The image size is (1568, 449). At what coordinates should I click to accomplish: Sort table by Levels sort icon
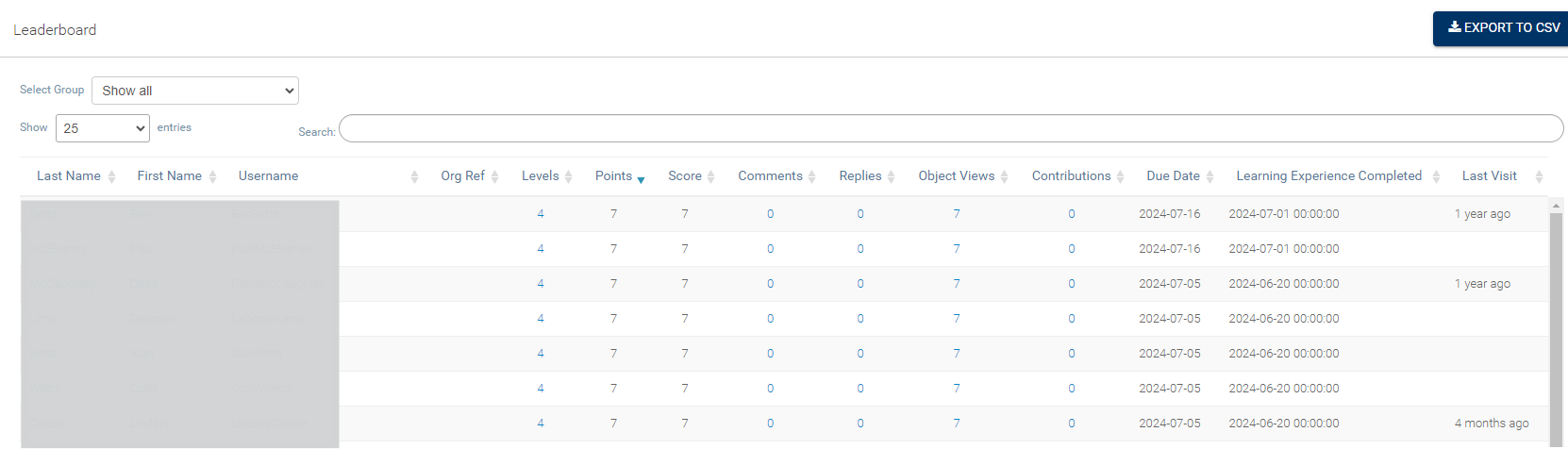click(x=569, y=176)
